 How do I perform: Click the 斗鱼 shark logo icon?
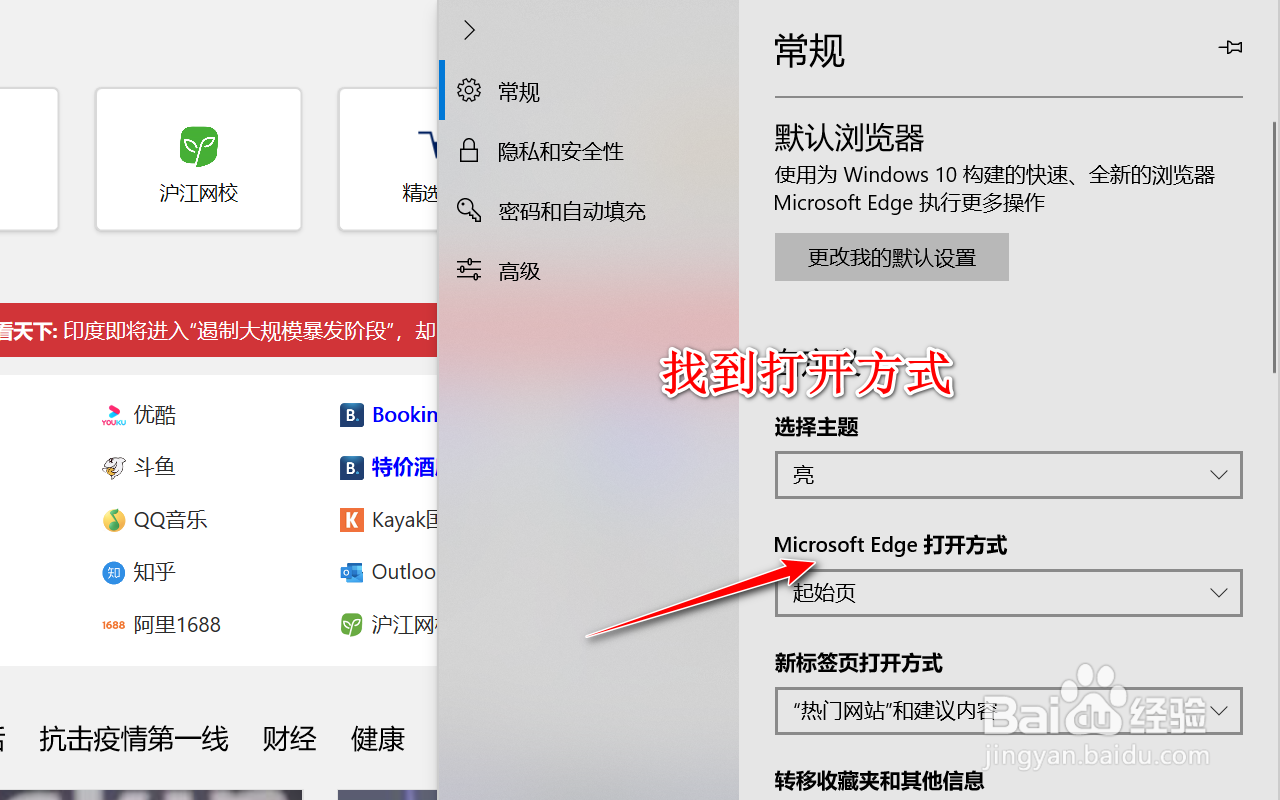click(113, 467)
